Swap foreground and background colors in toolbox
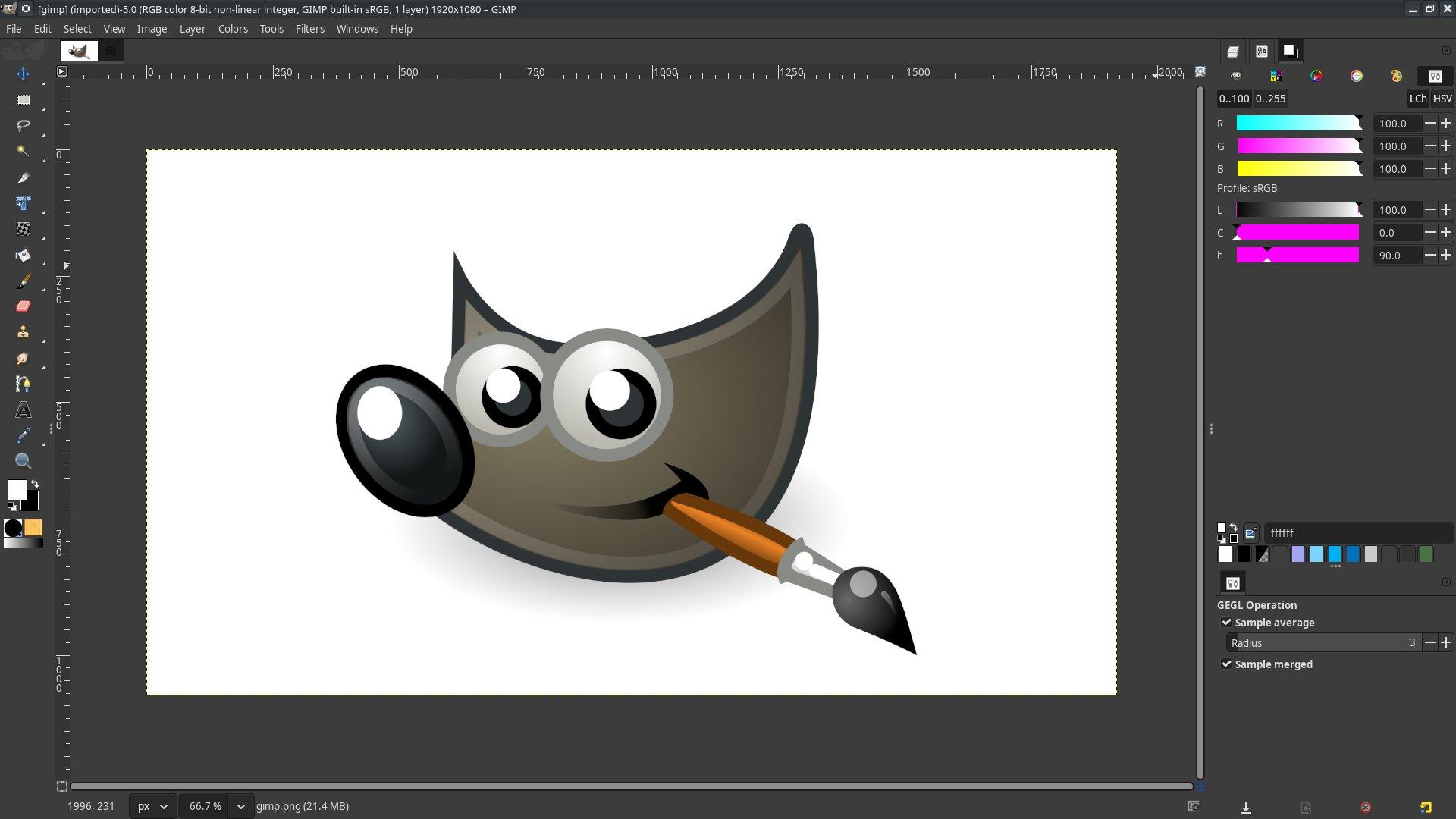 pos(35,484)
